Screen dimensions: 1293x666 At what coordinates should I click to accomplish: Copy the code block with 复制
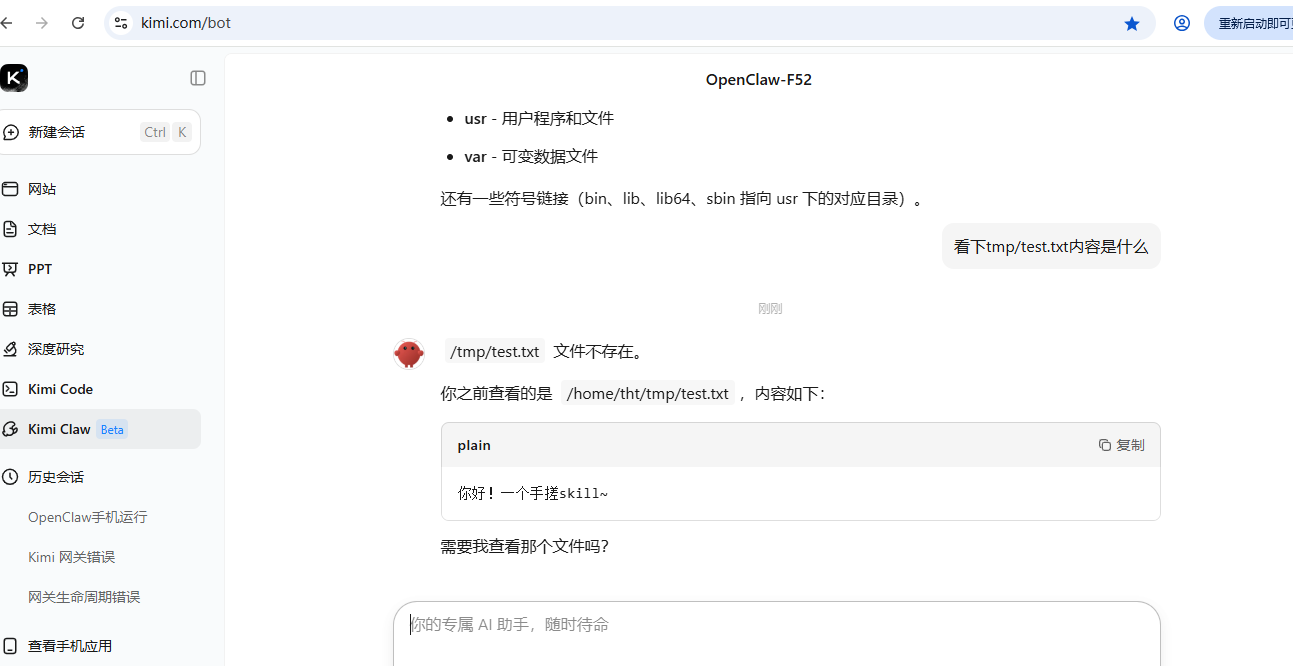click(1121, 444)
